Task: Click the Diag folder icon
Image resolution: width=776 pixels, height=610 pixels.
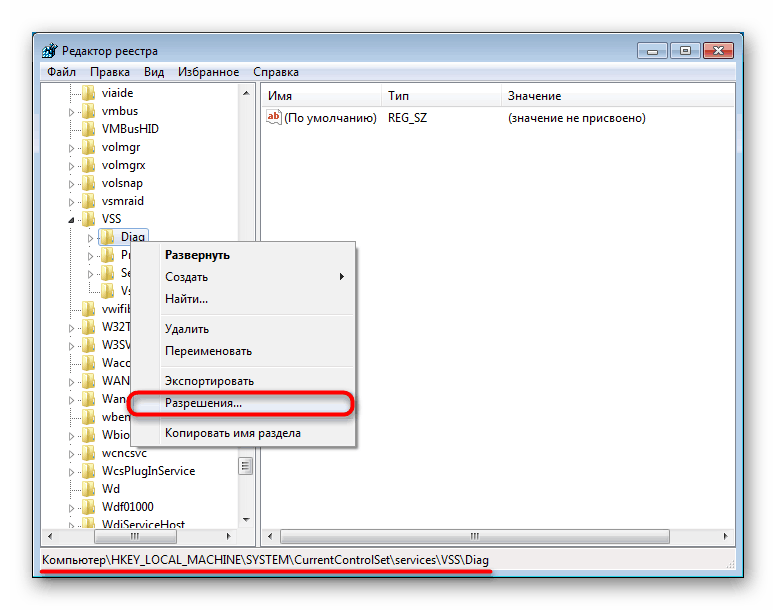Action: (x=107, y=237)
